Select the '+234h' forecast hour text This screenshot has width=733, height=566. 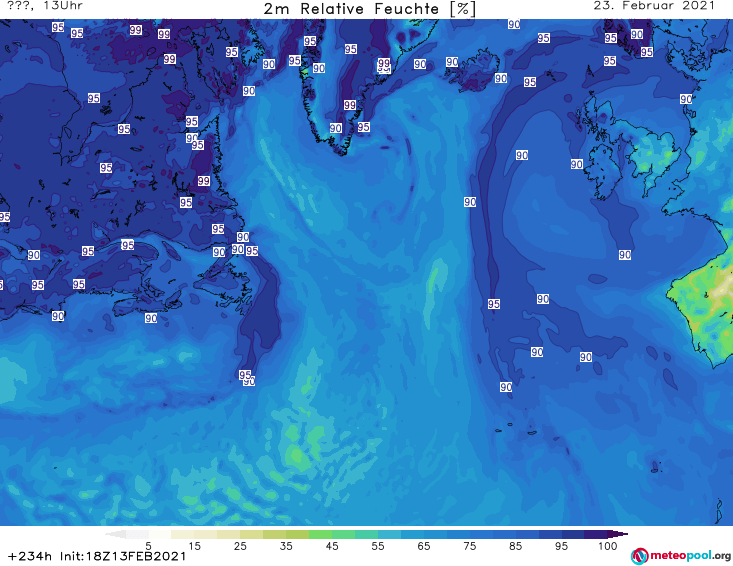click(30, 556)
